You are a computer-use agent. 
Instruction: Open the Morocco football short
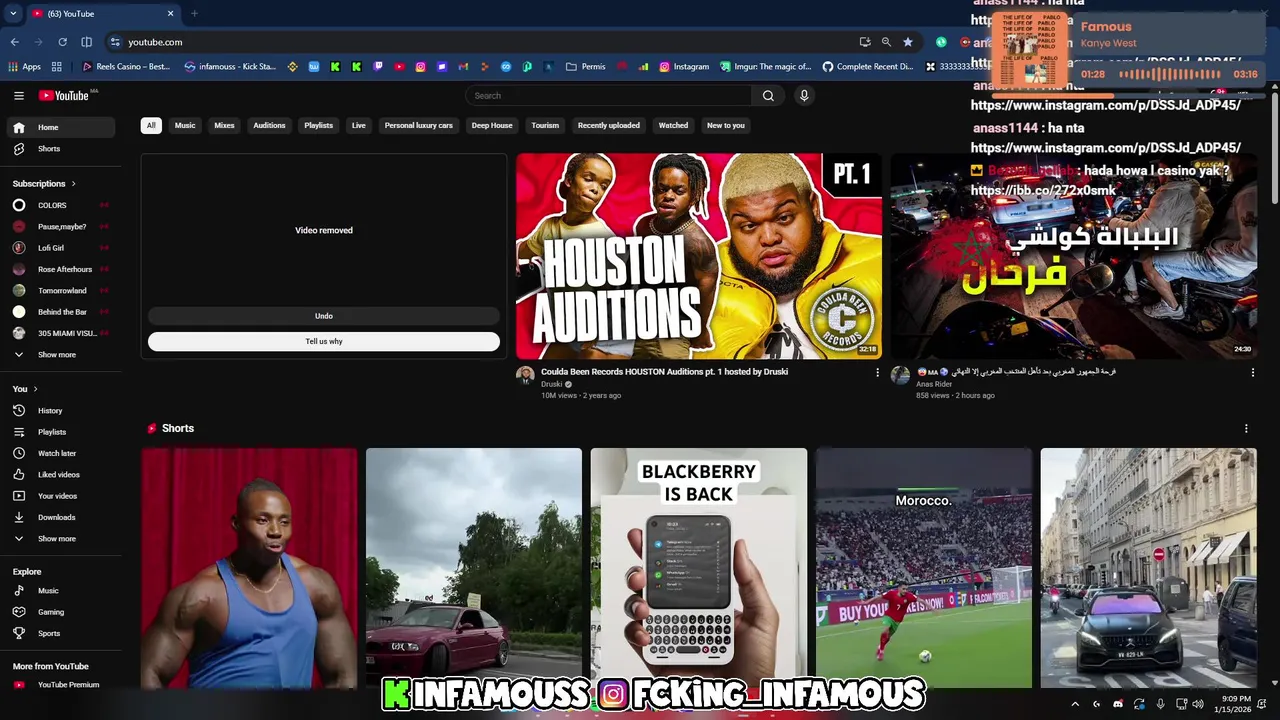(924, 568)
